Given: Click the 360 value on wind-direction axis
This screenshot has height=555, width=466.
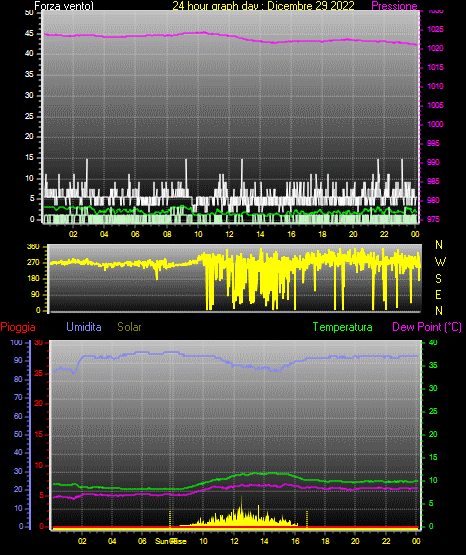Looking at the screenshot, I should point(33,247).
